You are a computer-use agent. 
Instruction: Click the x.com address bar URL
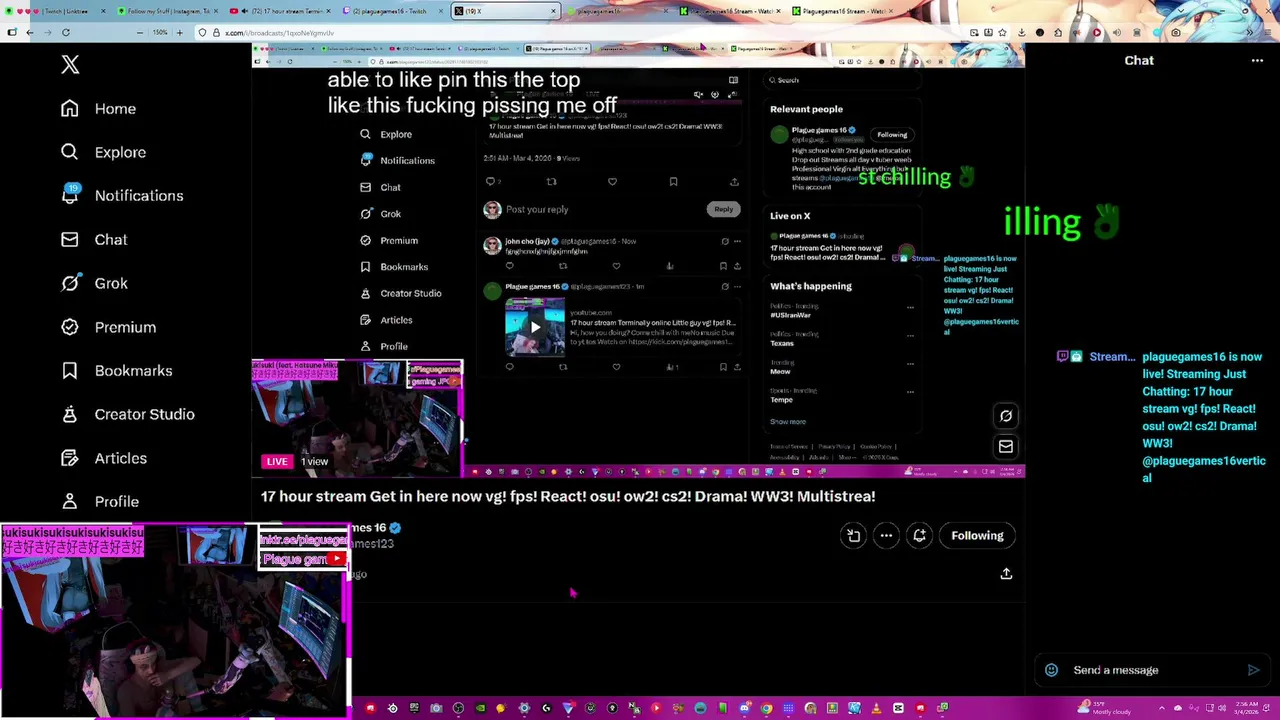coord(279,33)
